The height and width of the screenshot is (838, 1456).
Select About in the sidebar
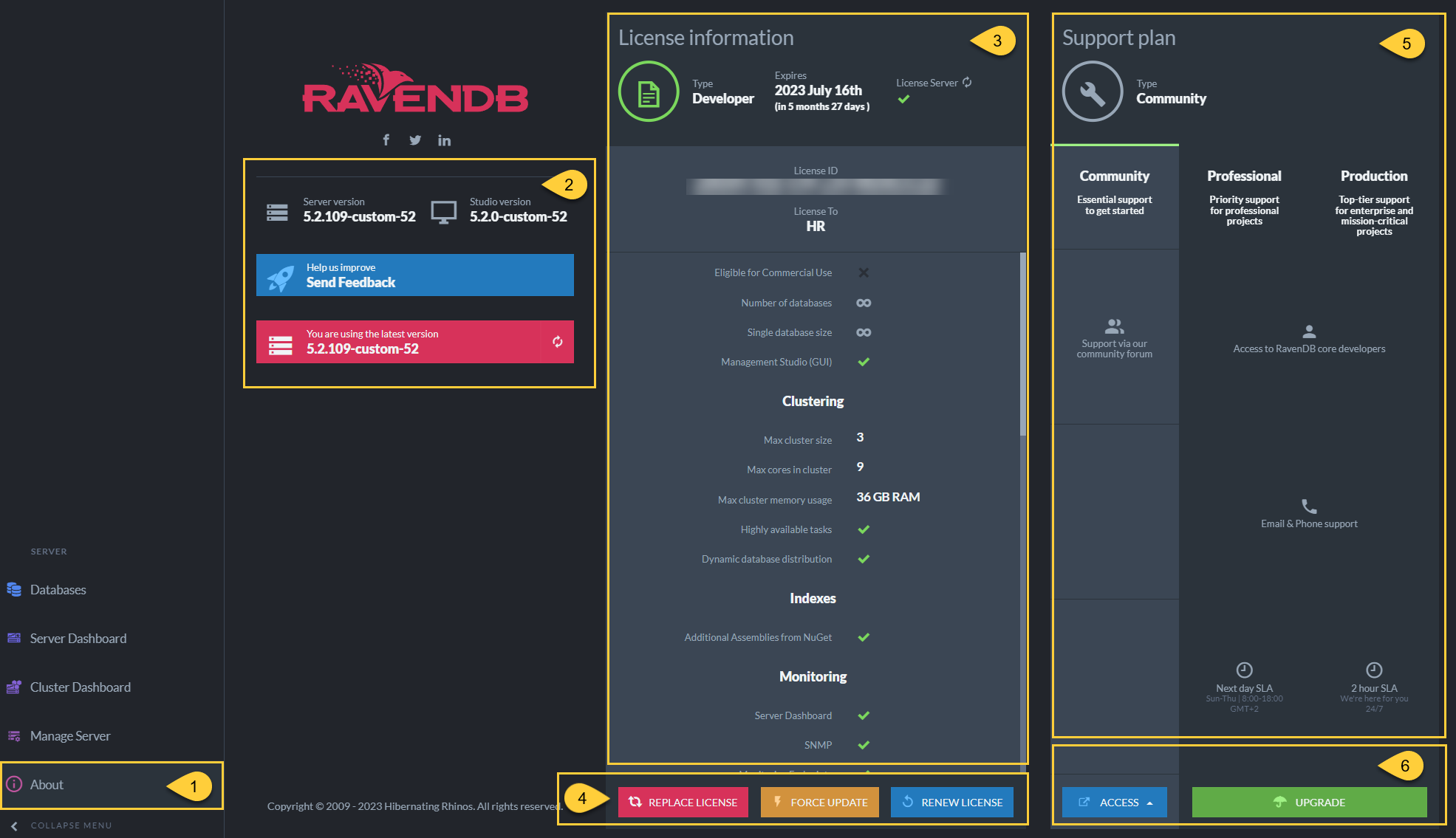pos(111,784)
